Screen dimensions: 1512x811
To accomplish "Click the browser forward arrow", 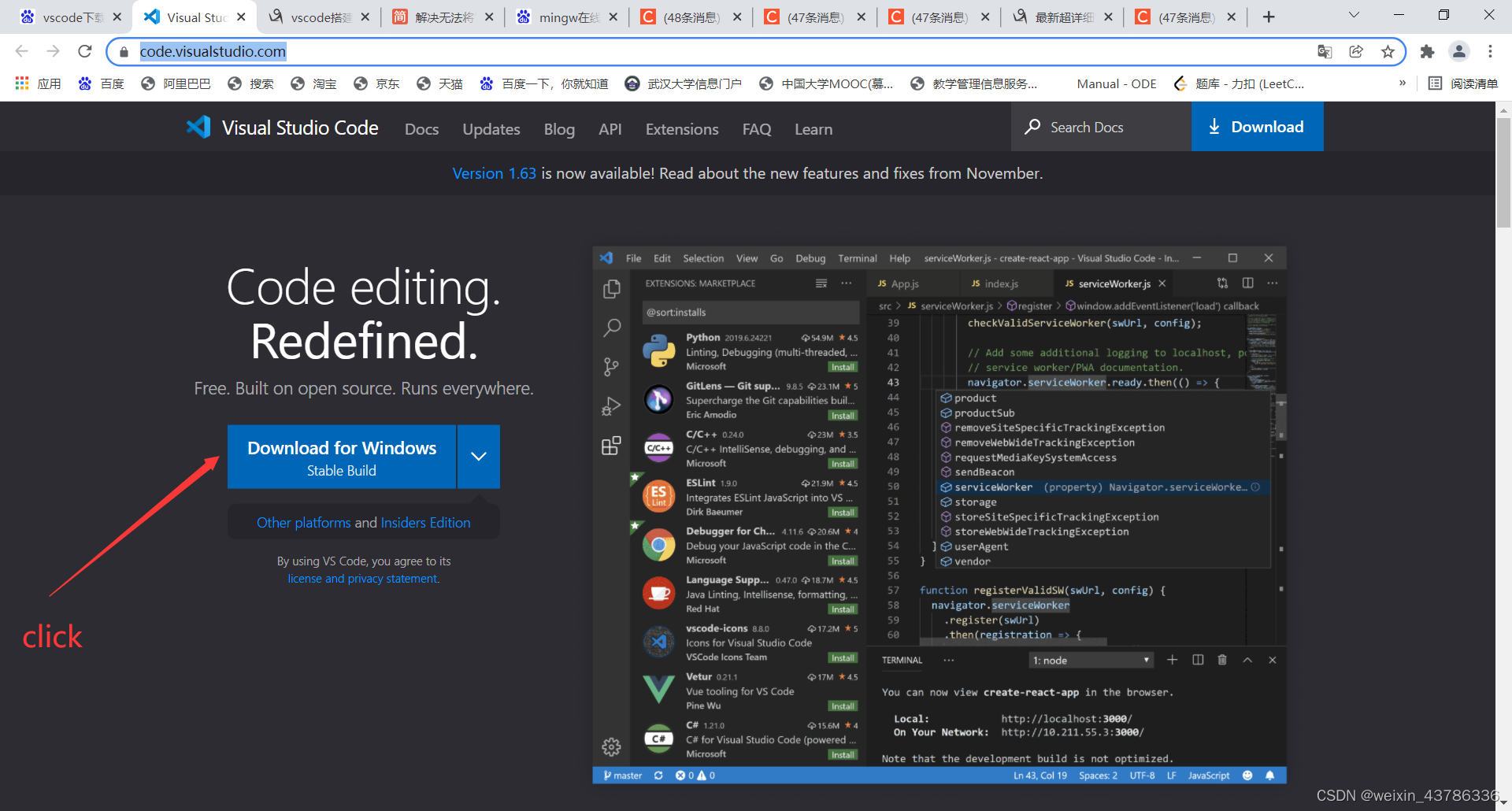I will pyautogui.click(x=53, y=51).
